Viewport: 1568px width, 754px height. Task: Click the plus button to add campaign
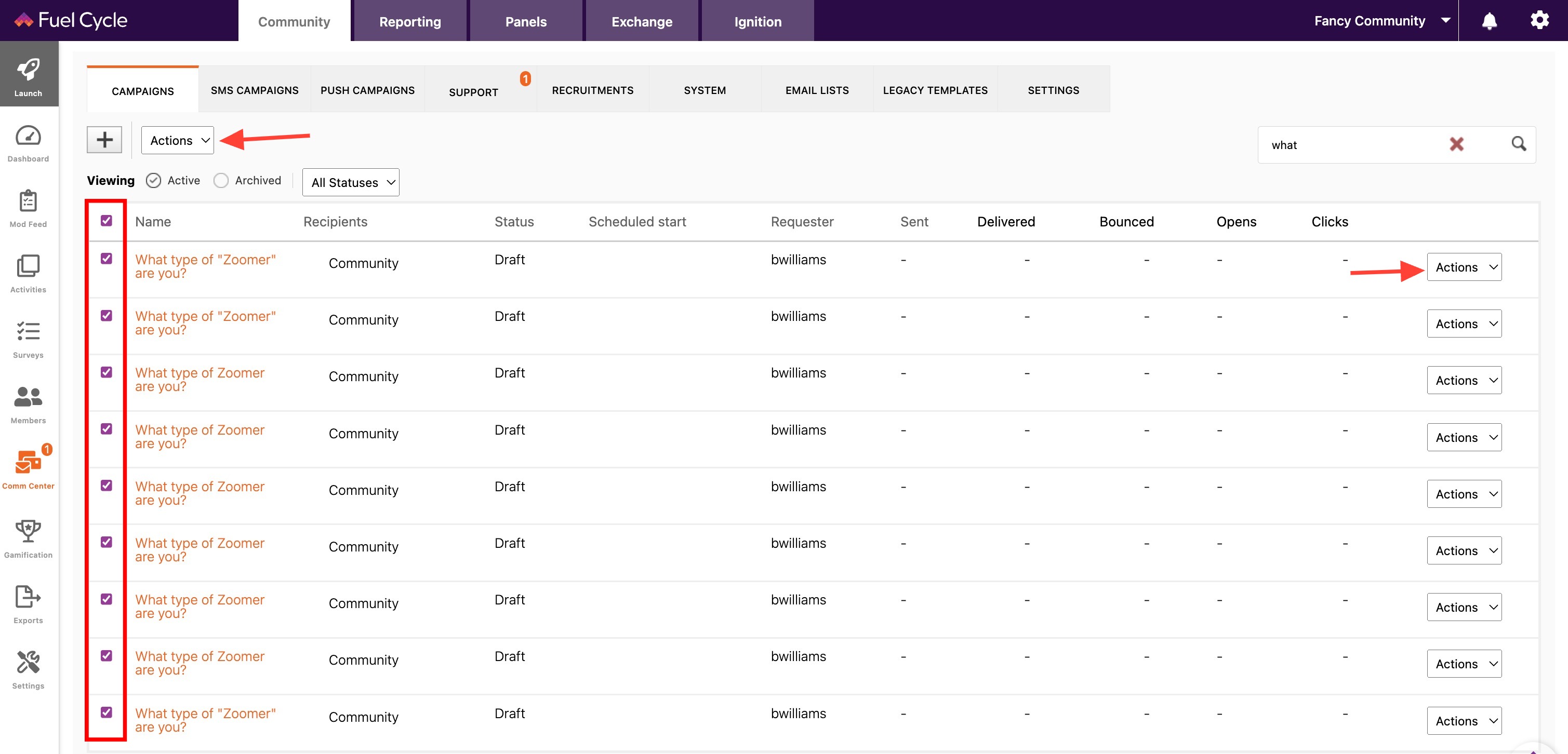[x=105, y=140]
